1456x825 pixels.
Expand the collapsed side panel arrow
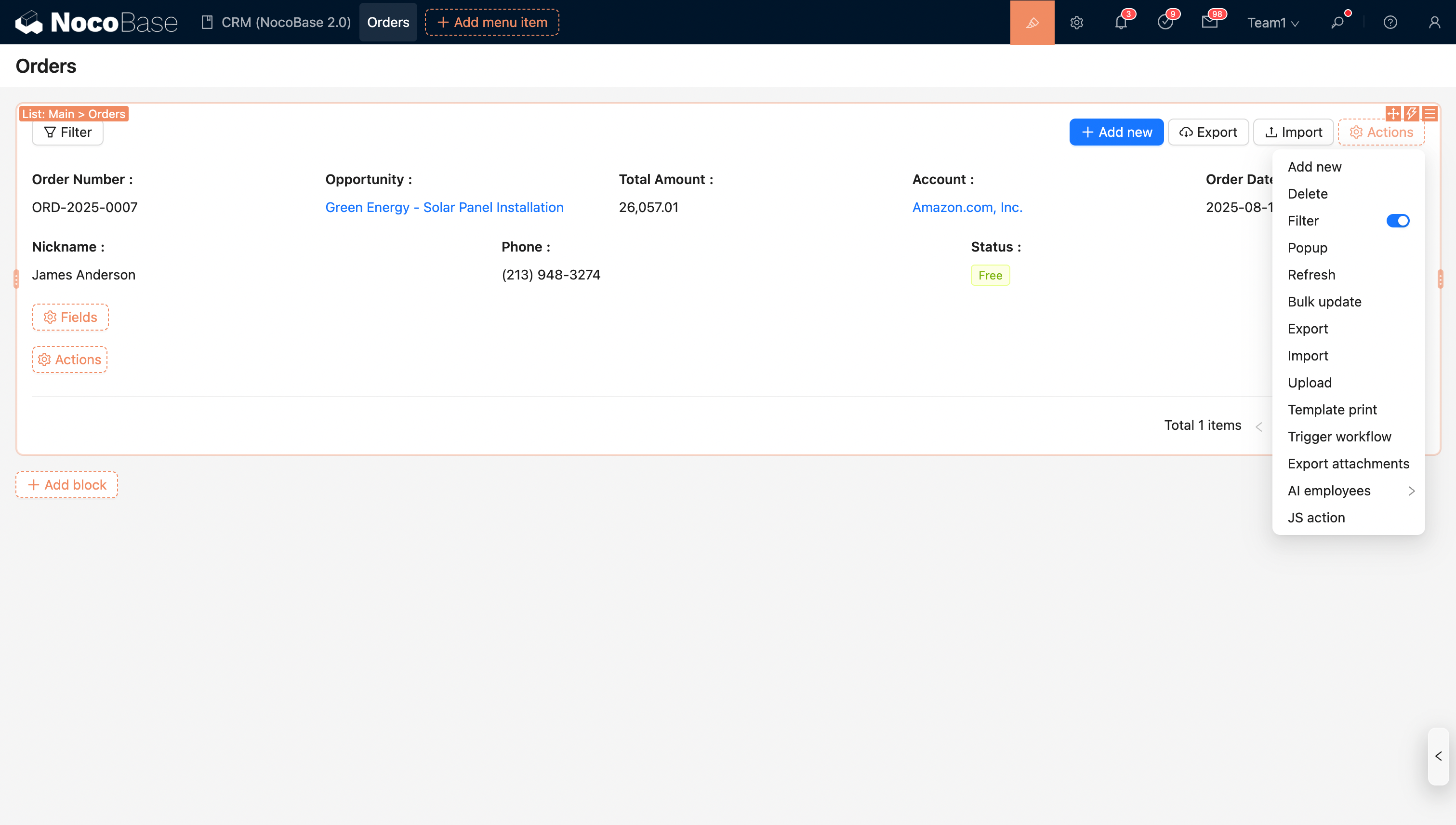[x=1438, y=757]
